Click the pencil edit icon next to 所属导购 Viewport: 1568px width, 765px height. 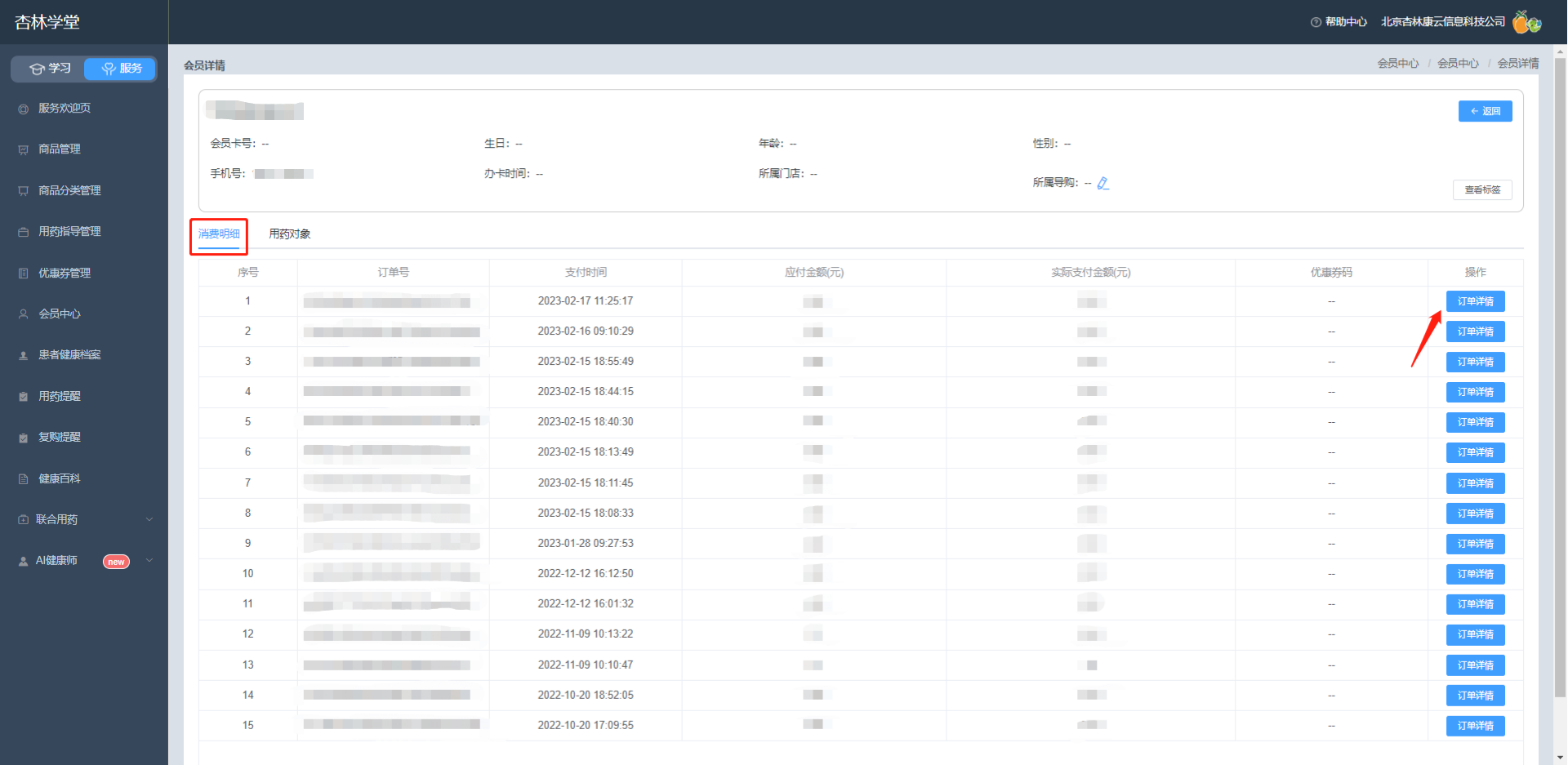[x=1103, y=183]
